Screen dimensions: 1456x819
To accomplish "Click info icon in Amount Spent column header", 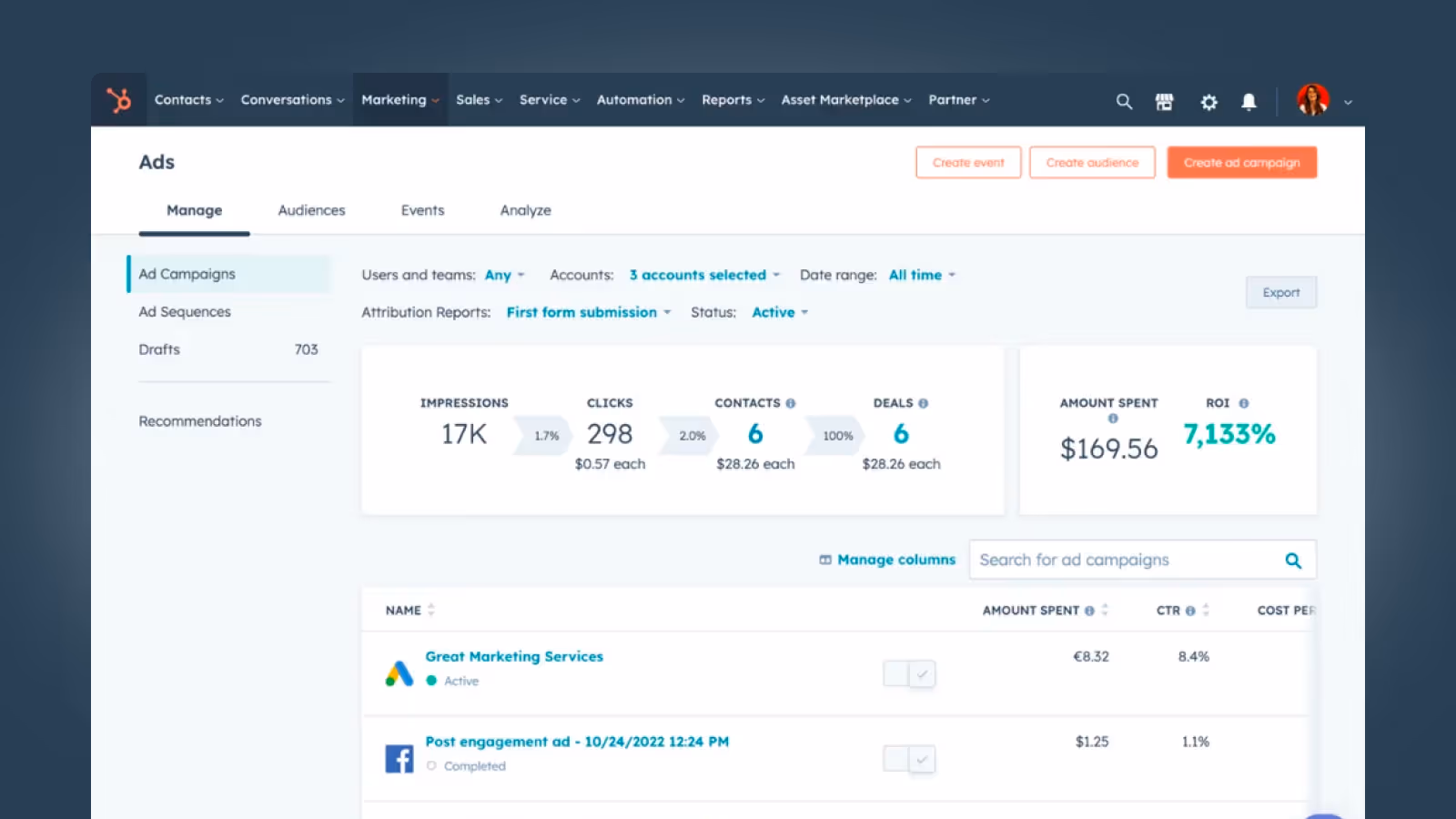I will pos(1089,611).
